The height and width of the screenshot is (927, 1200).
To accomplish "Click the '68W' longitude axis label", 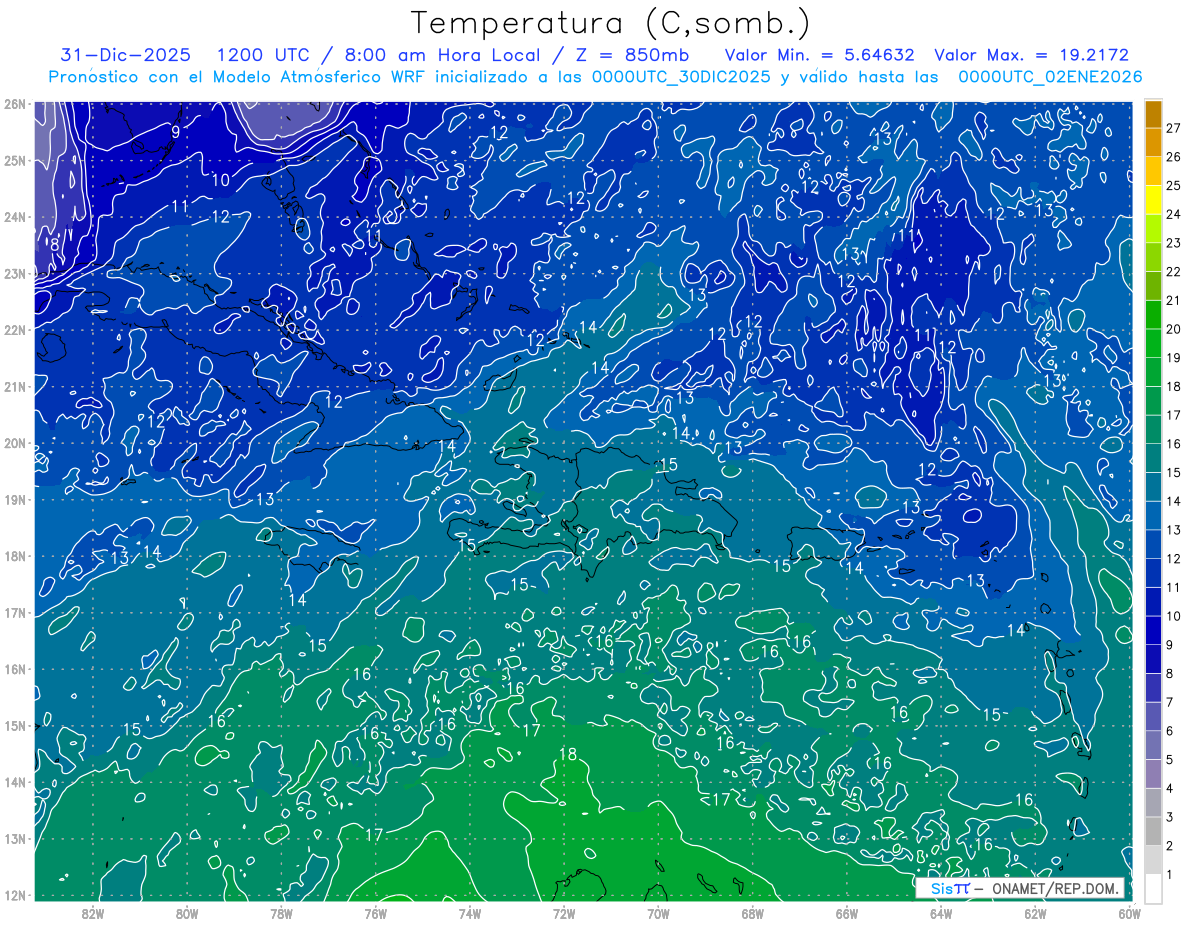I will click(752, 913).
